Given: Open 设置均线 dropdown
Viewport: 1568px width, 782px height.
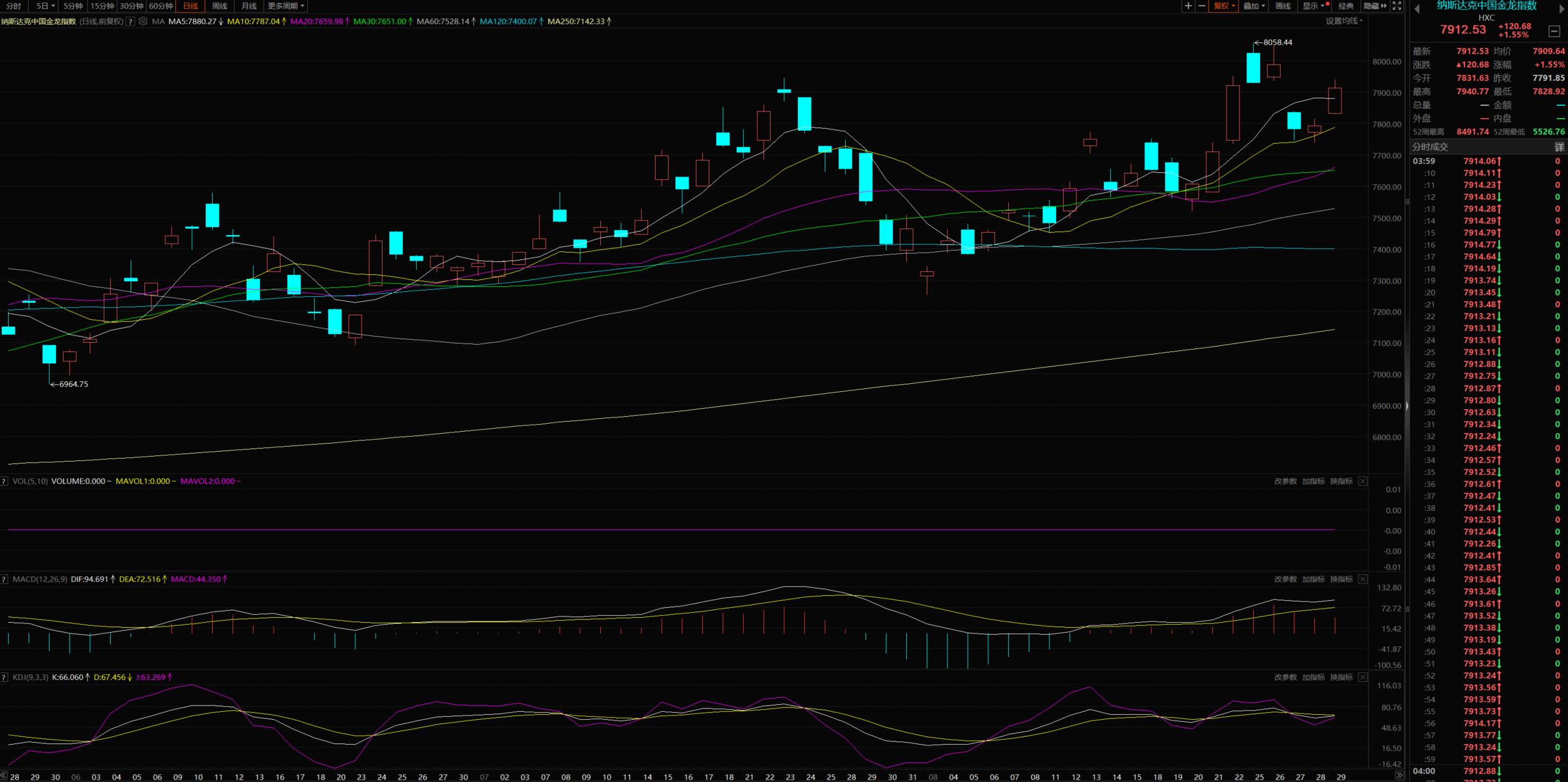Looking at the screenshot, I should coord(1343,21).
